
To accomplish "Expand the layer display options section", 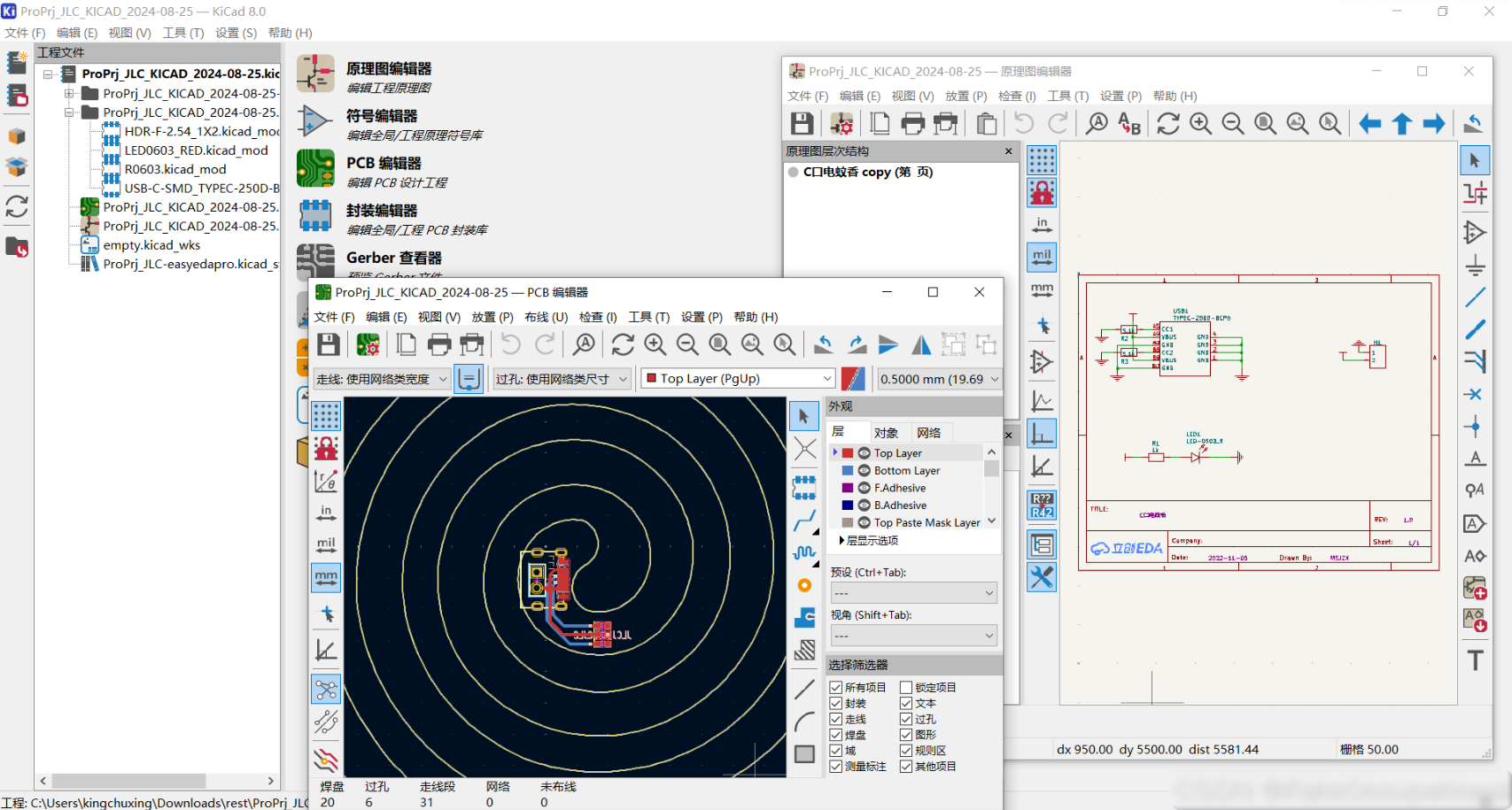I will [x=868, y=540].
